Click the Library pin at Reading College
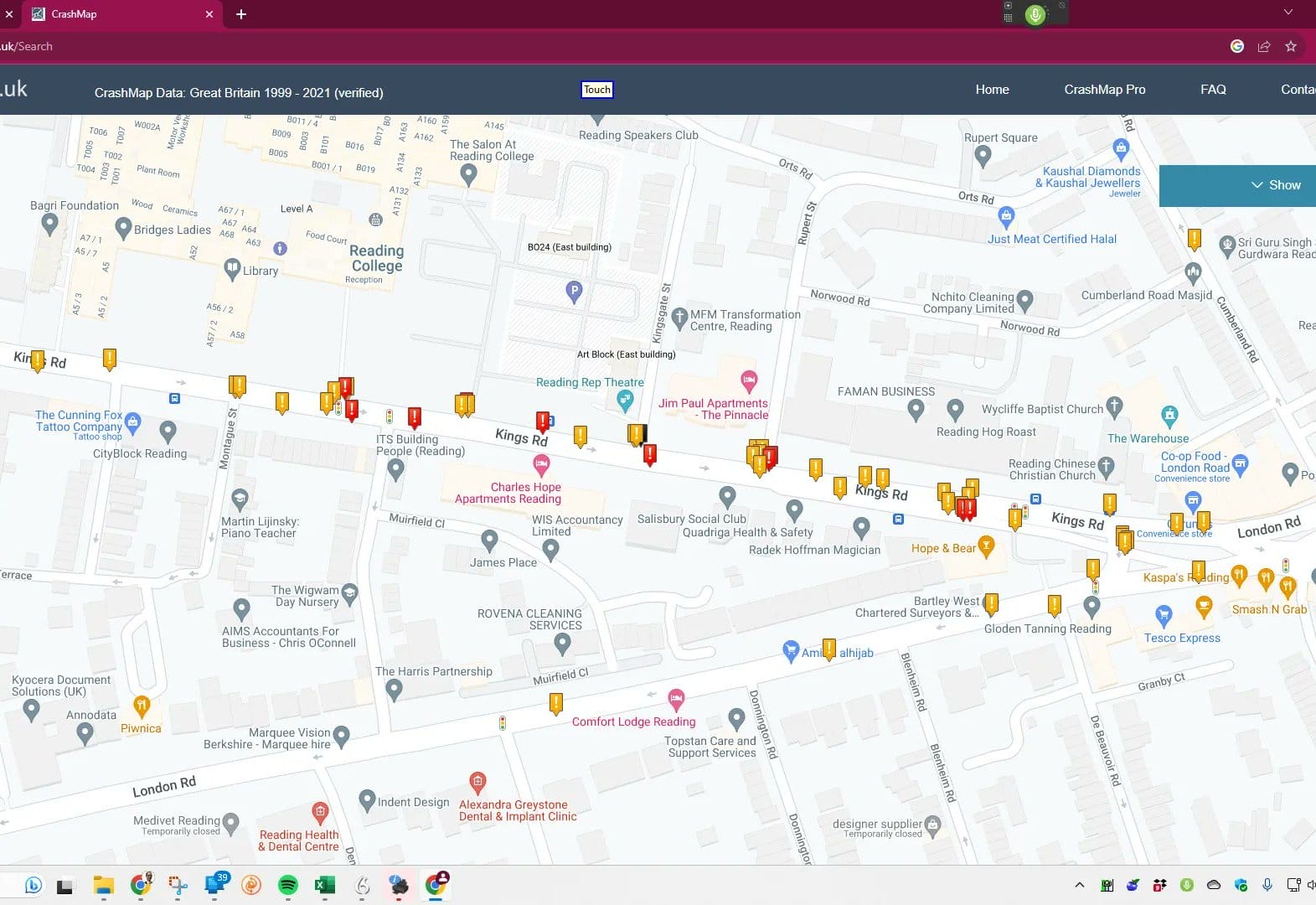Viewport: 1316px width, 905px height. [232, 269]
